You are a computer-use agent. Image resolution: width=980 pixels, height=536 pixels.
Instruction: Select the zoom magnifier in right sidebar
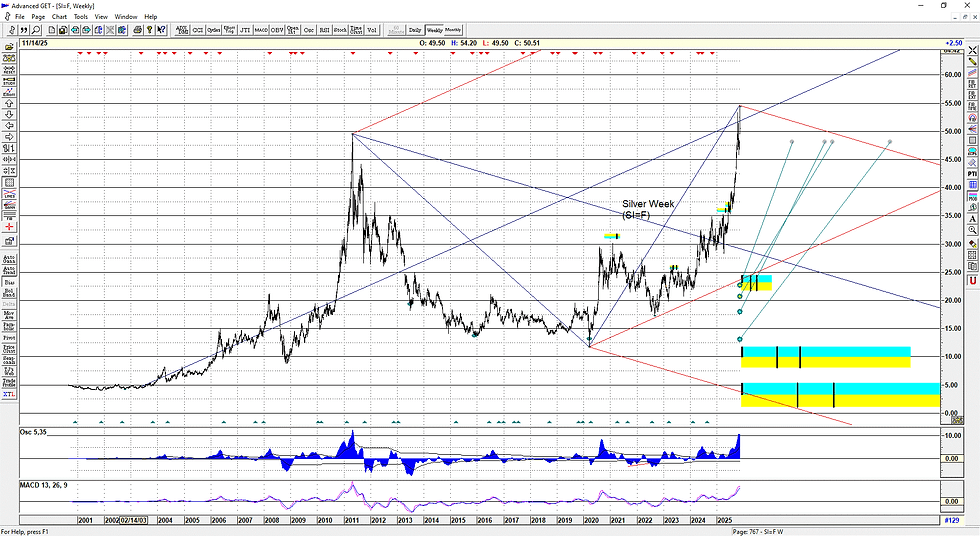coord(972,230)
